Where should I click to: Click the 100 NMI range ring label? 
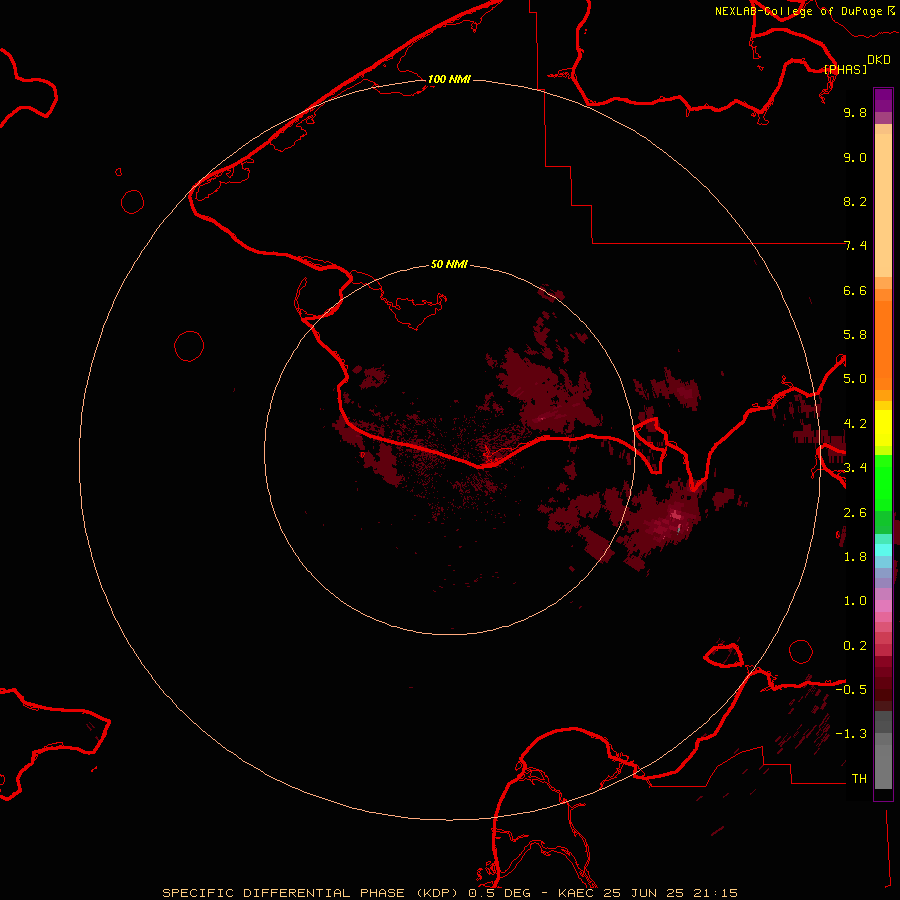pyautogui.click(x=449, y=79)
